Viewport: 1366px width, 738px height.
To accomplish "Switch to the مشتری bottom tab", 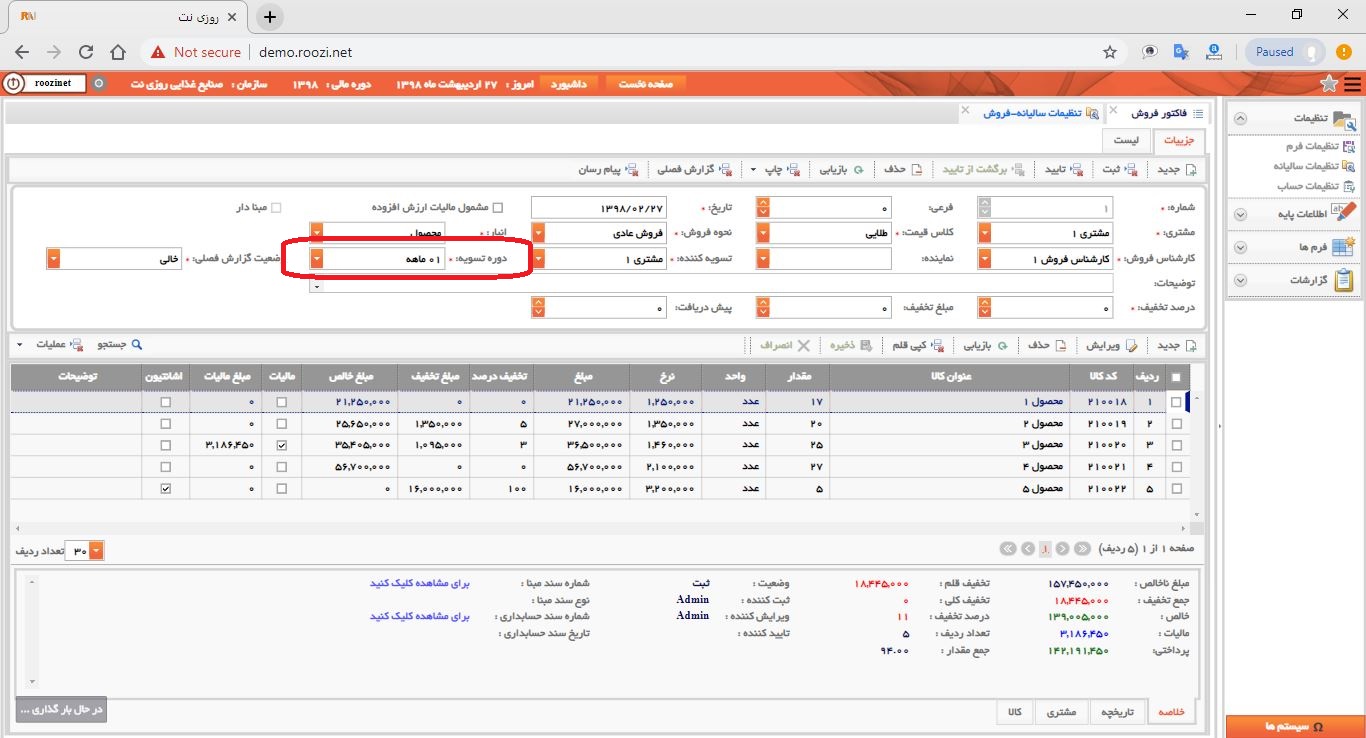I will click(1061, 712).
